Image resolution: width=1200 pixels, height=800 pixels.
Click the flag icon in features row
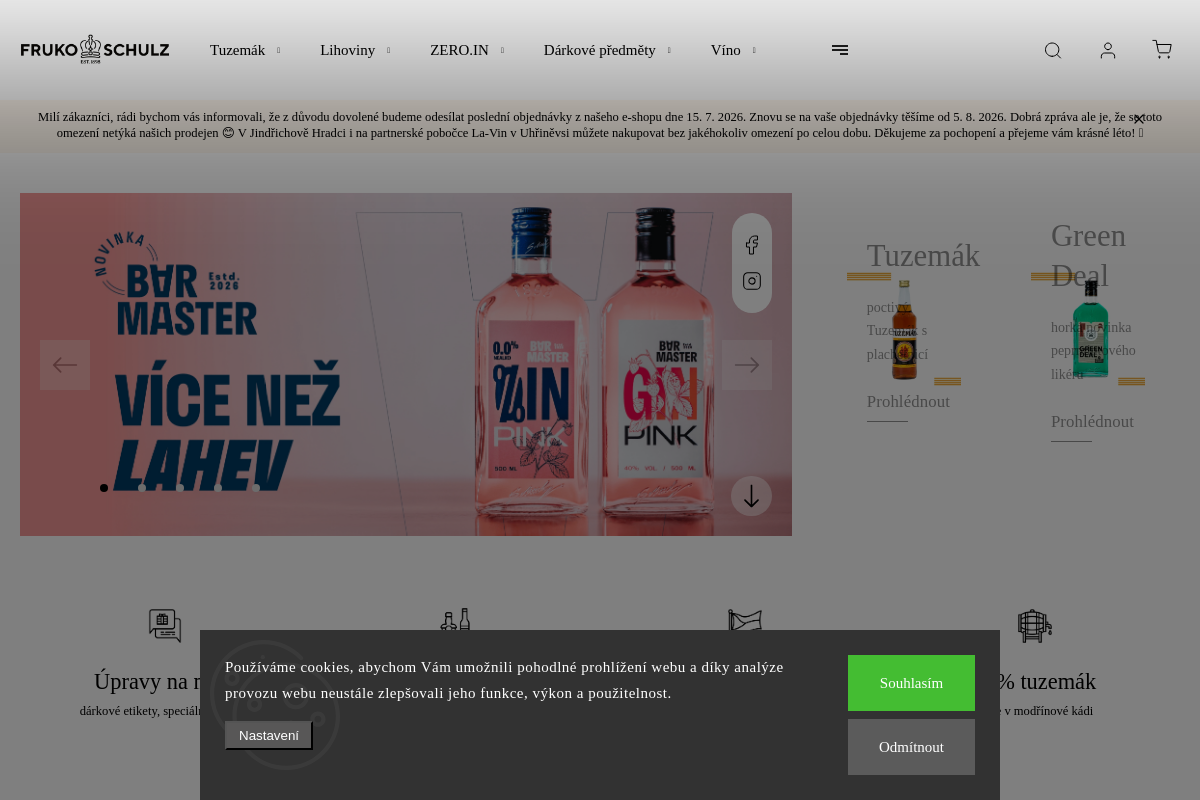(x=745, y=620)
